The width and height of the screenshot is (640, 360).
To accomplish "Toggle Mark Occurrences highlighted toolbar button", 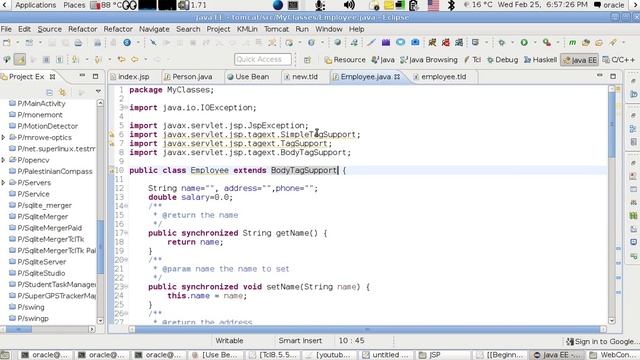I will pos(20,60).
